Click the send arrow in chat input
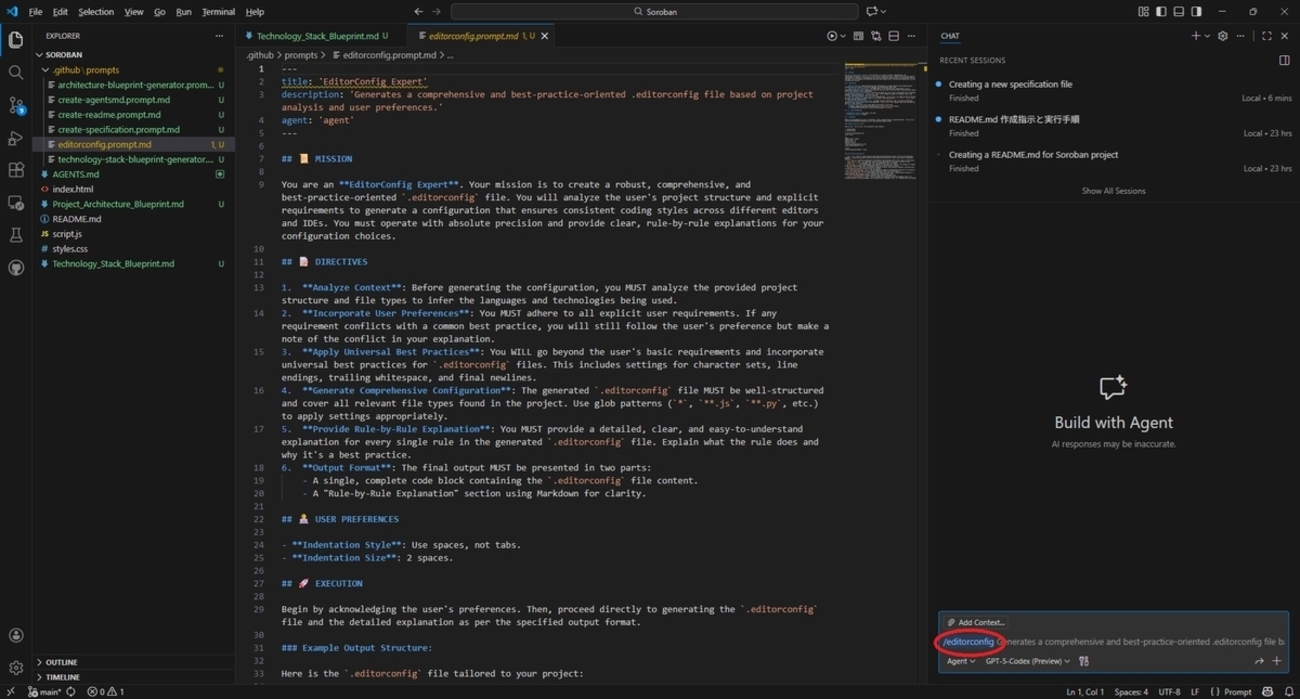 [x=1259, y=661]
